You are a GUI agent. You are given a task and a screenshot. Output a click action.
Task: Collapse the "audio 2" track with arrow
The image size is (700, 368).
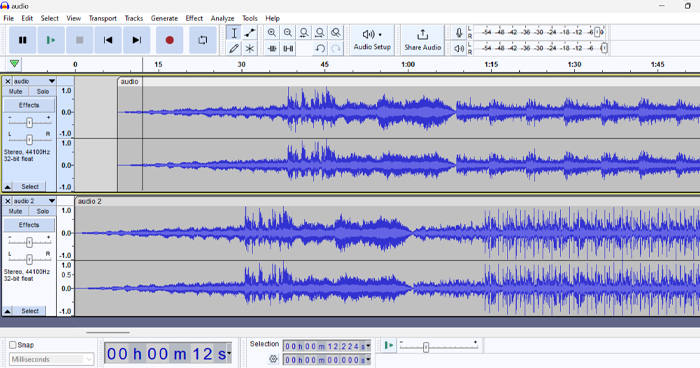click(x=8, y=311)
